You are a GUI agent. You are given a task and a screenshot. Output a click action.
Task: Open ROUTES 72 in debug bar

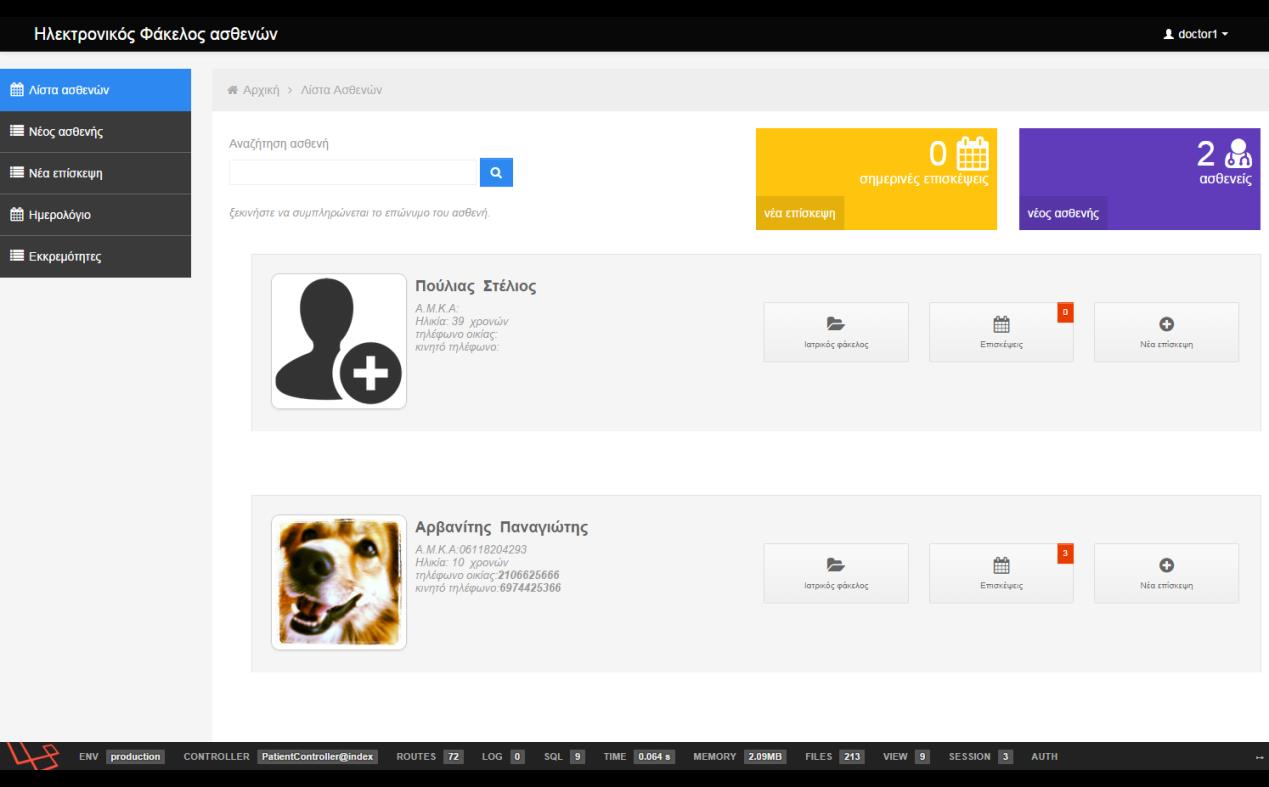tap(430, 757)
